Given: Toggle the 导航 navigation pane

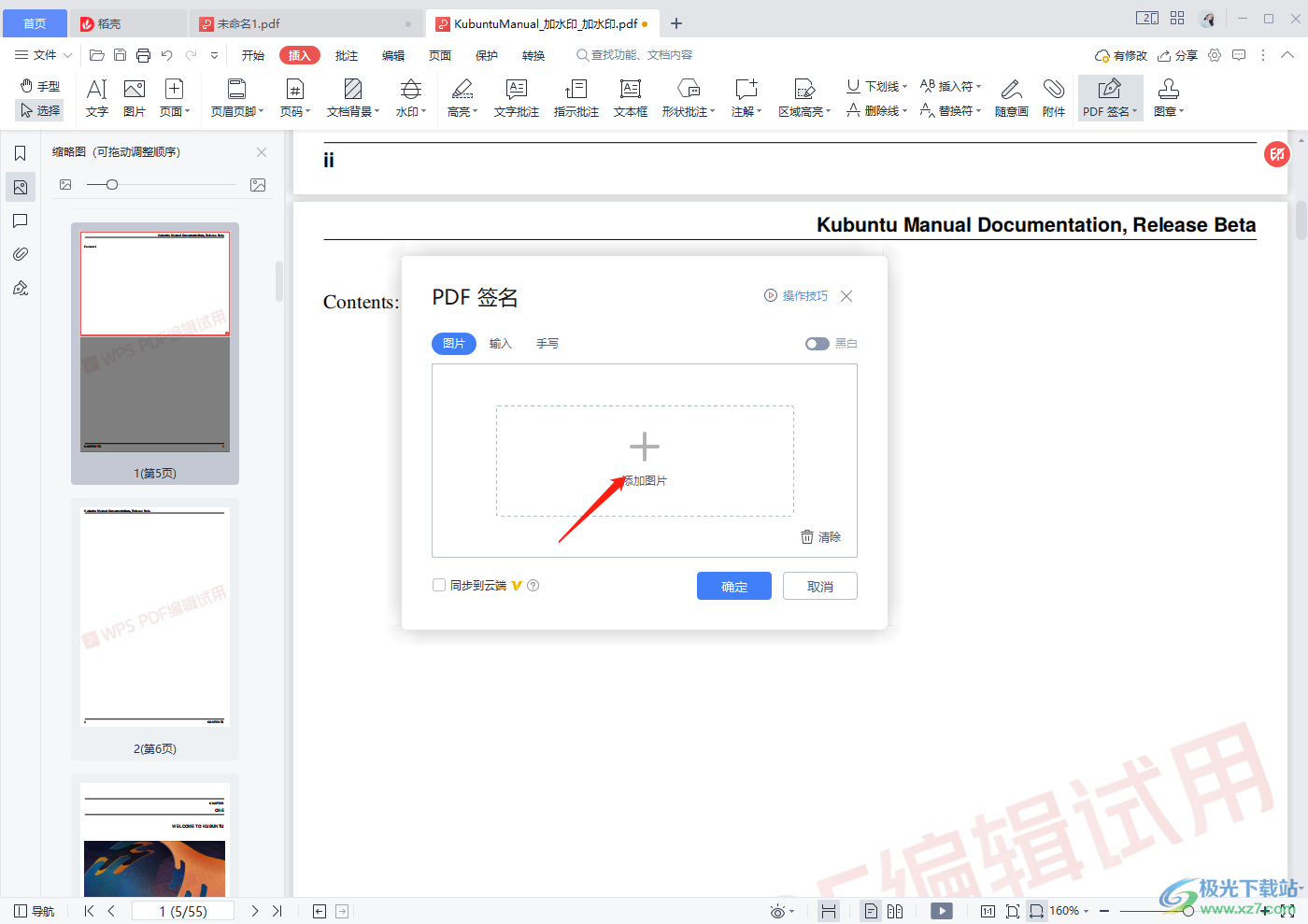Looking at the screenshot, I should pyautogui.click(x=34, y=911).
